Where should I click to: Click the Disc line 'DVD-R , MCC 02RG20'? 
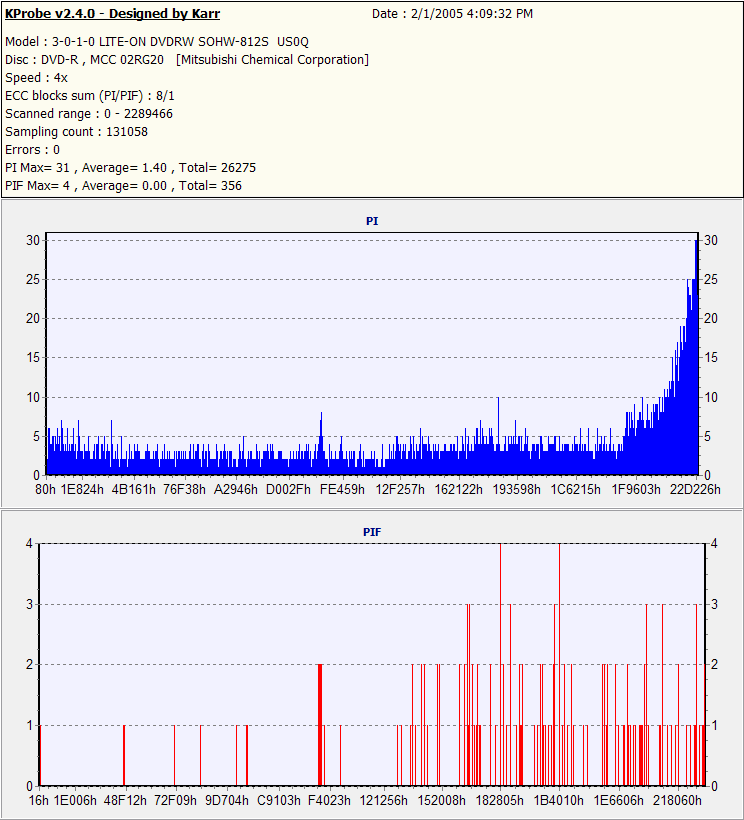coord(102,60)
